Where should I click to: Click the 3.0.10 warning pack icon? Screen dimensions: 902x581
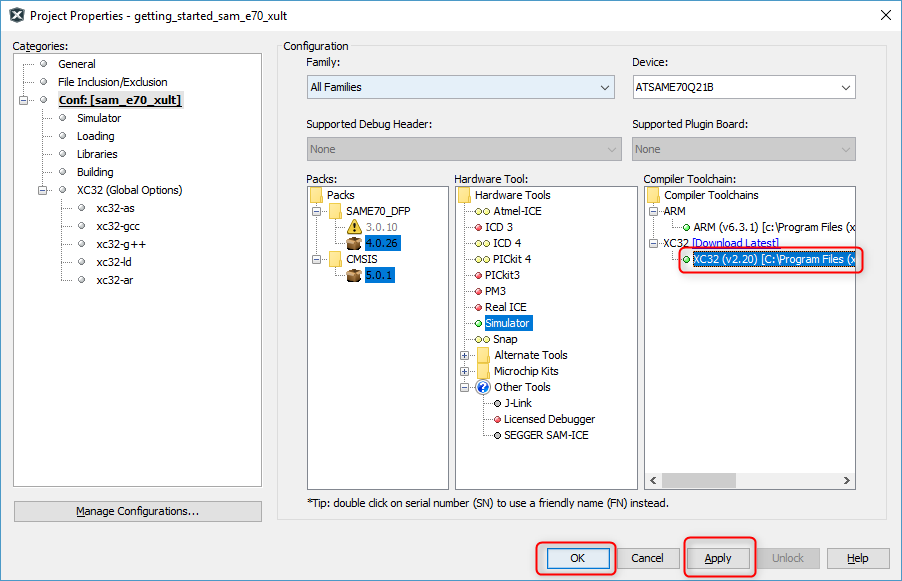(x=353, y=227)
